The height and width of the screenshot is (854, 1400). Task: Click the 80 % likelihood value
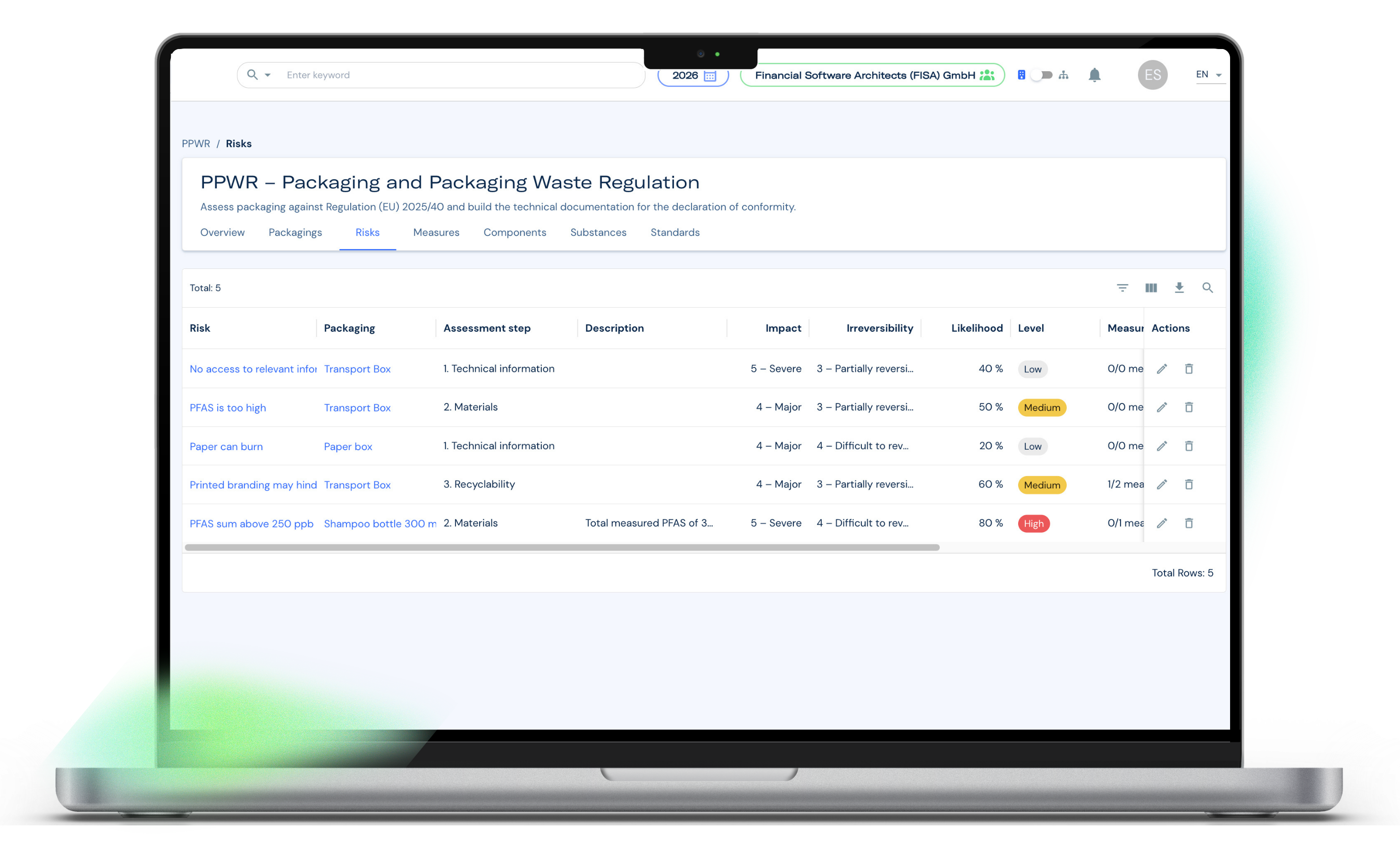[x=990, y=523]
